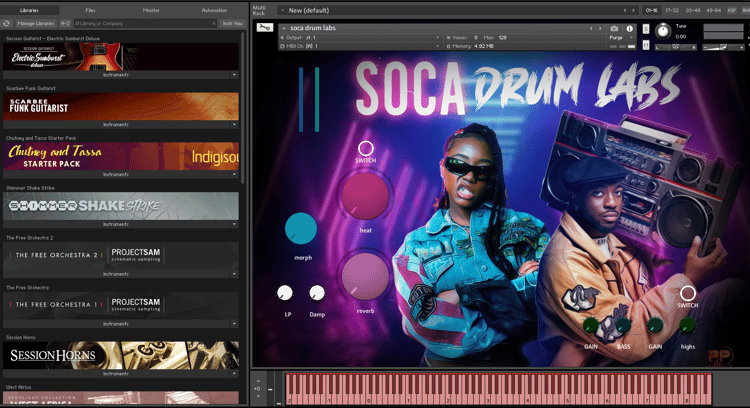The width and height of the screenshot is (750, 408).
Task: Toggle the lower right SWITCH circle
Action: pos(687,293)
